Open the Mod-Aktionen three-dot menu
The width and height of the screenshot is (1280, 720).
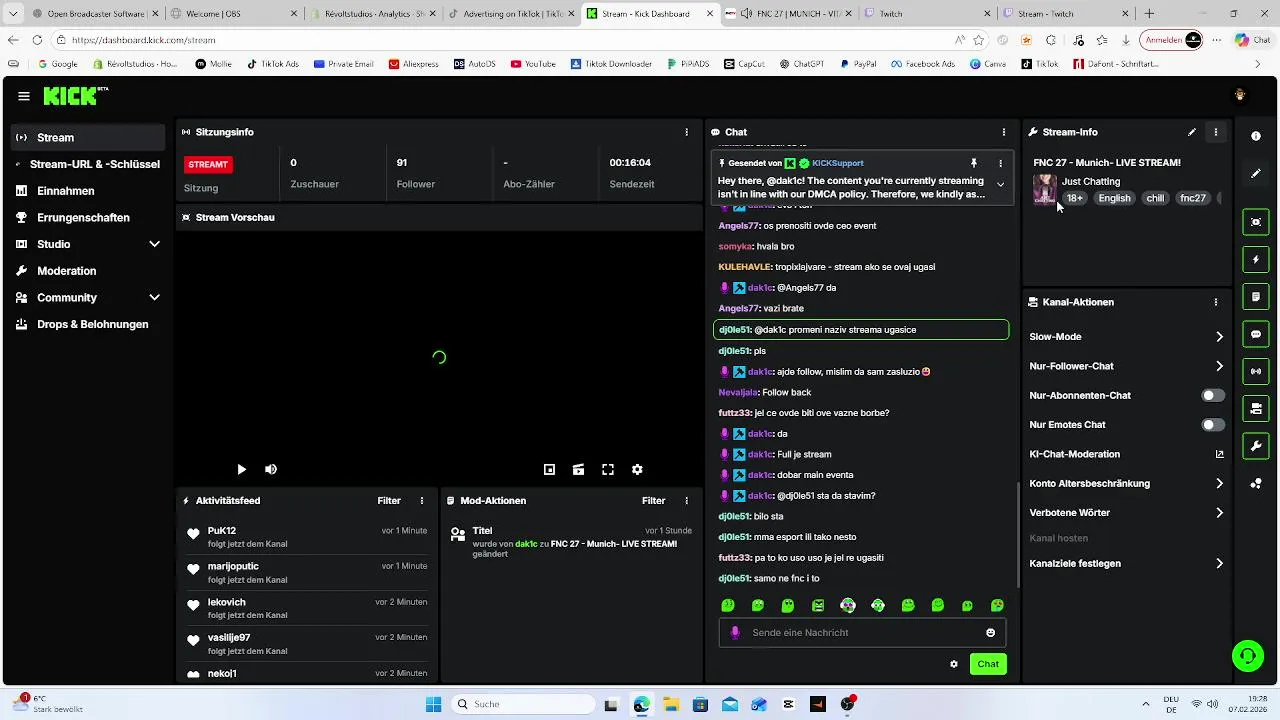click(686, 501)
